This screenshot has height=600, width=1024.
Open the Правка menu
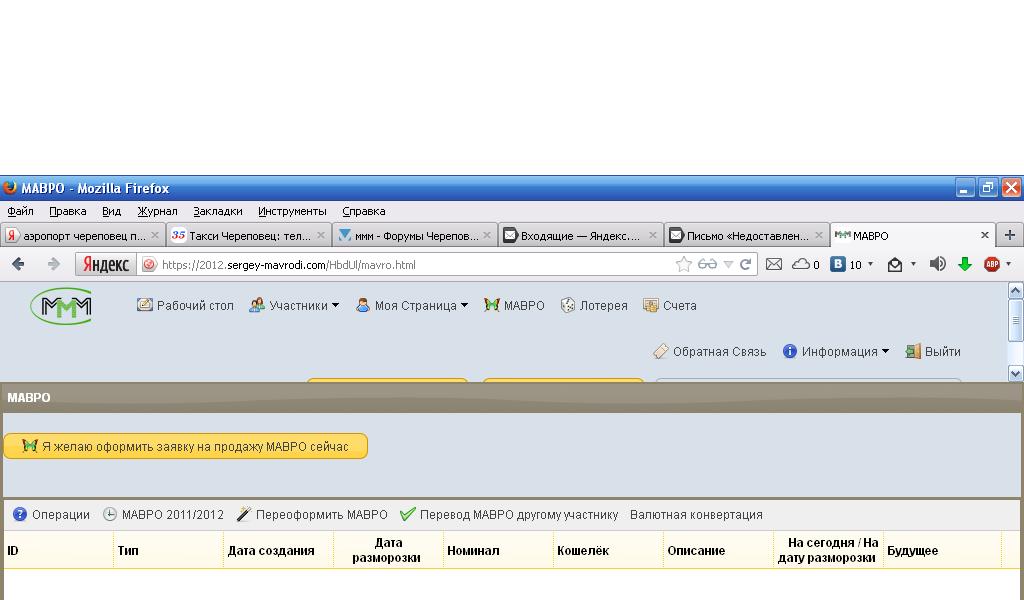(x=67, y=211)
